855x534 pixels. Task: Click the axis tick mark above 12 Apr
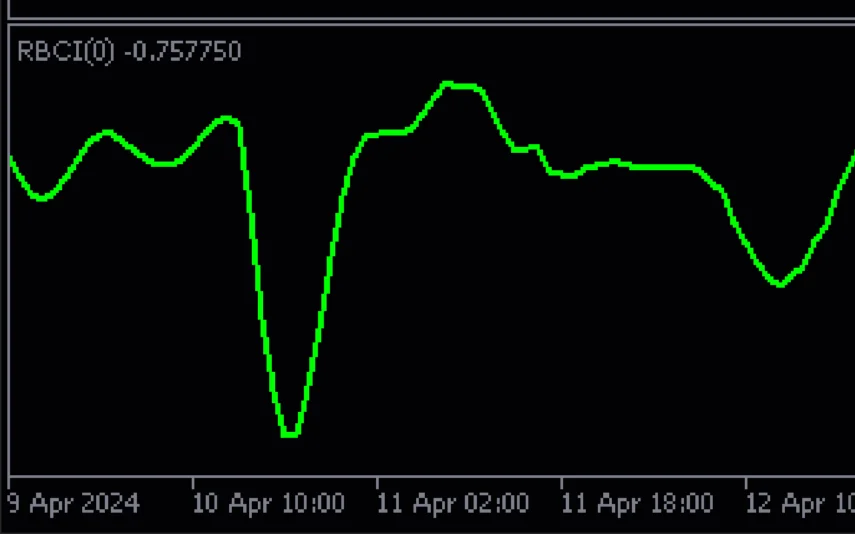tap(745, 481)
